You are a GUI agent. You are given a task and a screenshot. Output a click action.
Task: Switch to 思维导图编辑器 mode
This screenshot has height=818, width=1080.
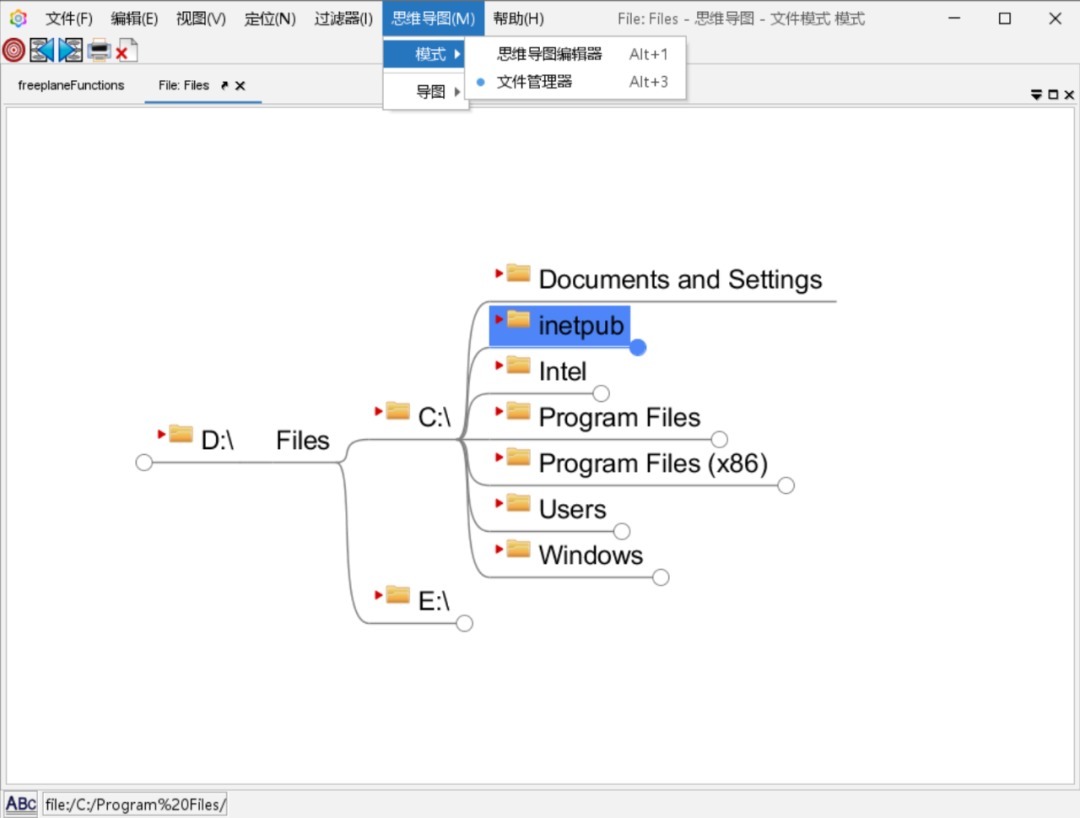click(550, 54)
